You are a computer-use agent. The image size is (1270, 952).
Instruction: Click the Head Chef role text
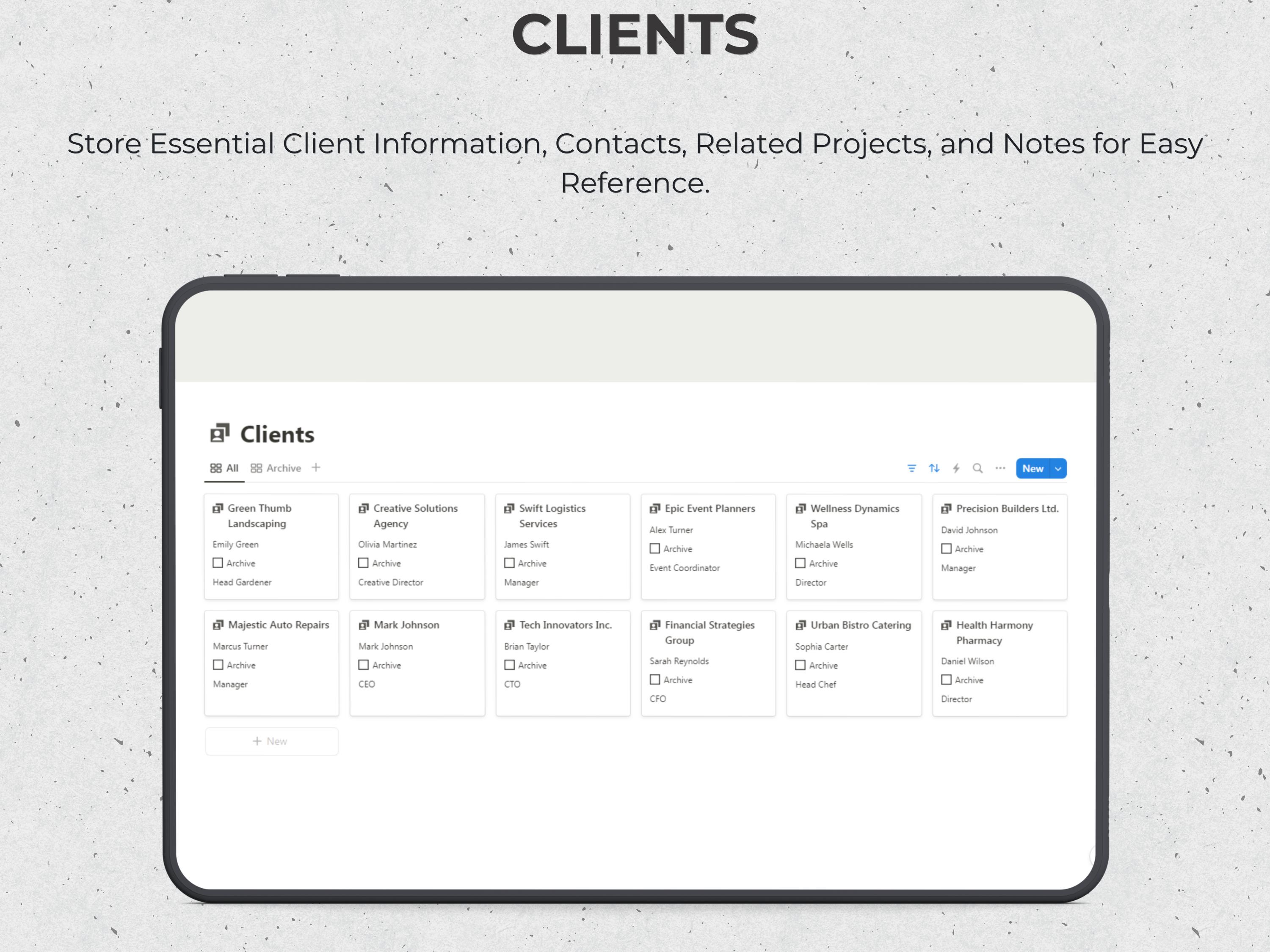tap(815, 684)
